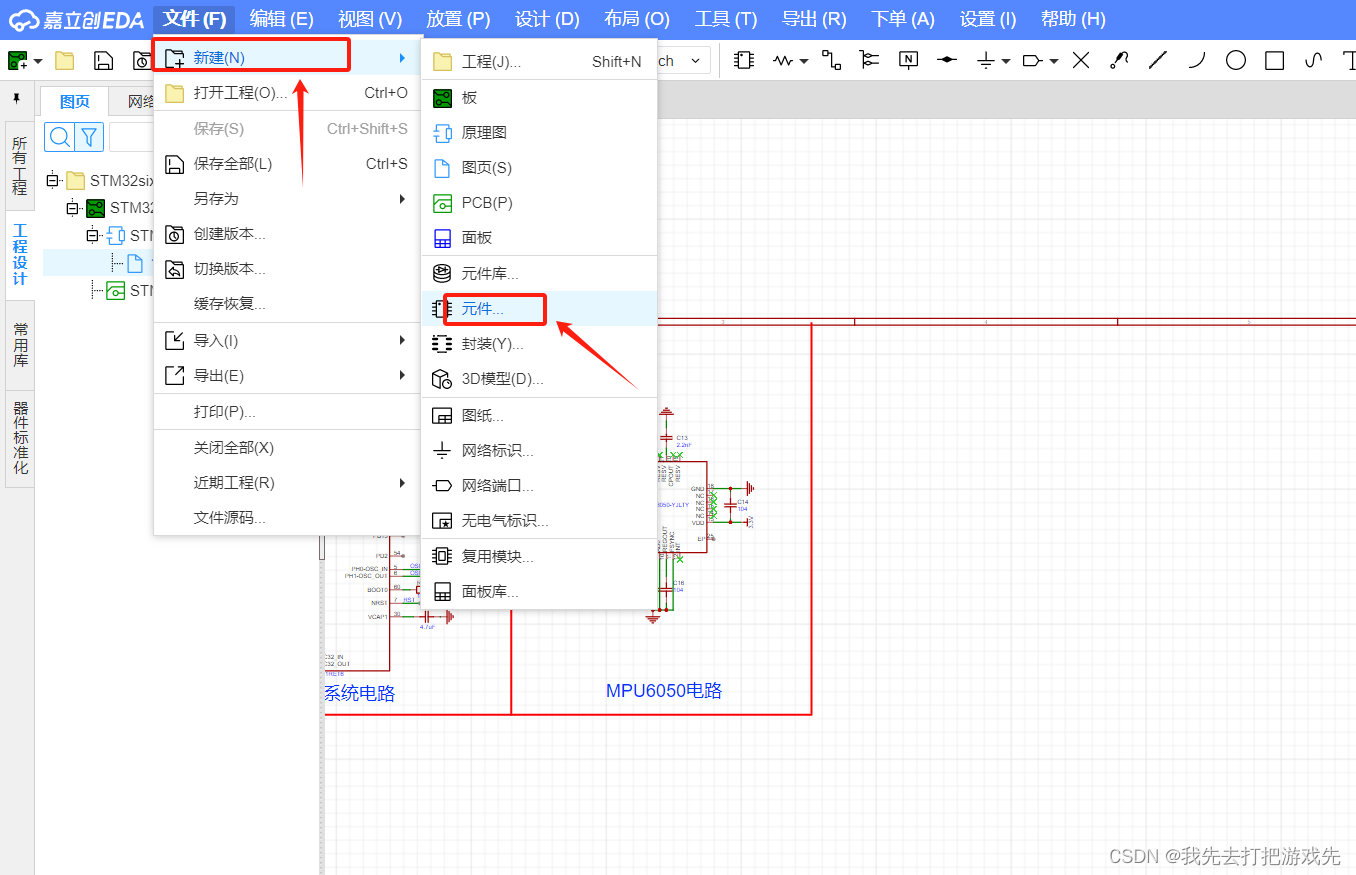Select the wire drawing tool icon

coord(832,60)
